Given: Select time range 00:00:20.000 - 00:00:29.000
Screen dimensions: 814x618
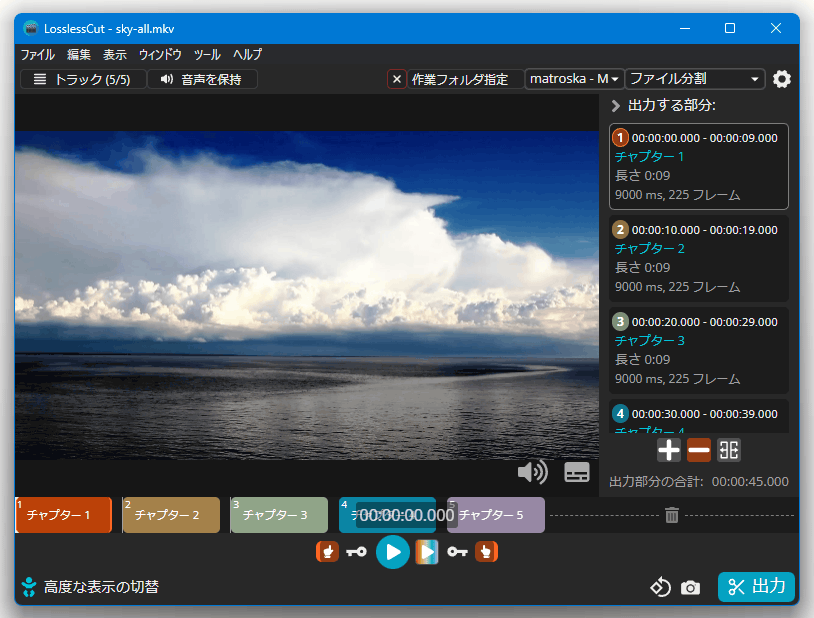Looking at the screenshot, I should coord(704,322).
